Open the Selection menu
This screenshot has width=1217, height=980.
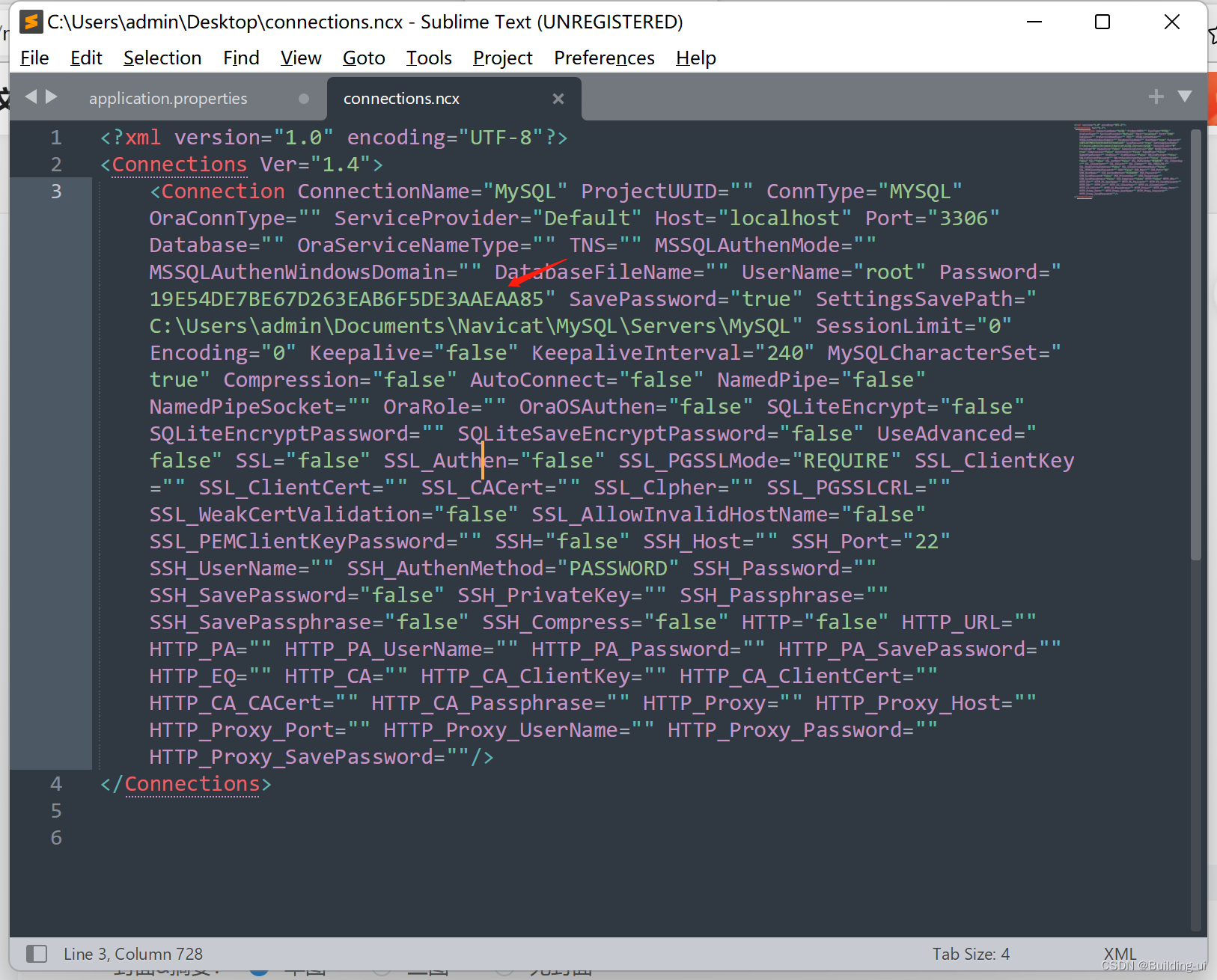tap(162, 58)
